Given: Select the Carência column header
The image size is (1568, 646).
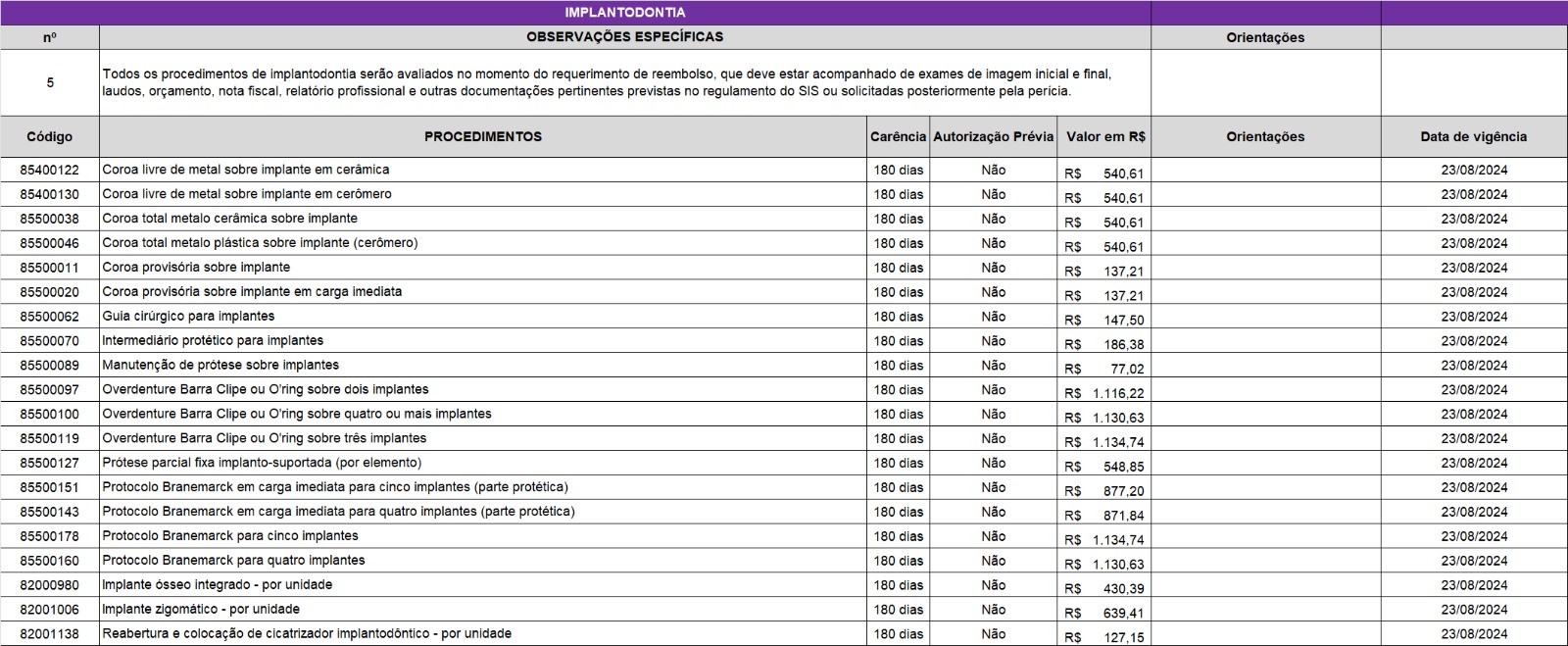Looking at the screenshot, I should pyautogui.click(x=897, y=137).
